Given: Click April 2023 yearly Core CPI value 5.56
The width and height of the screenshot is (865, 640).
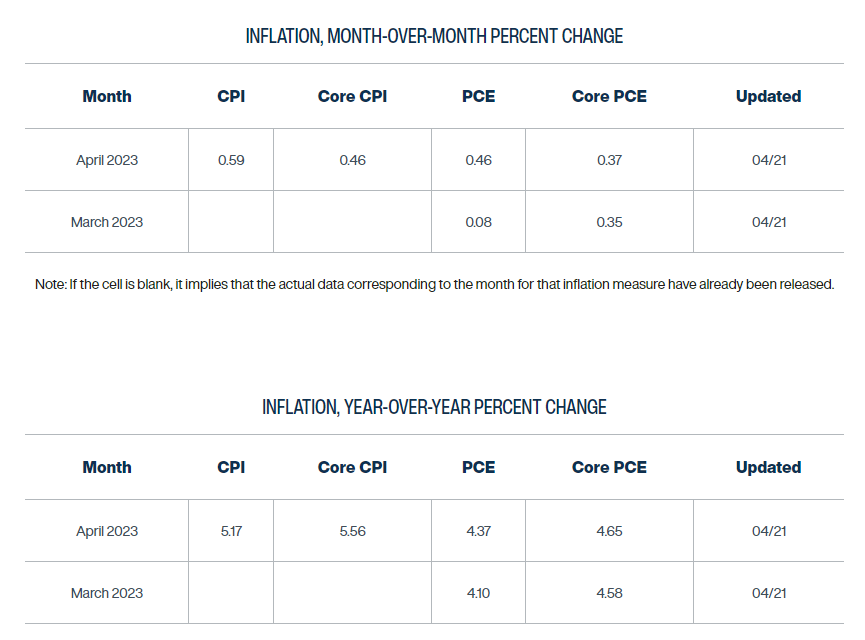Looking at the screenshot, I should click(x=353, y=531).
